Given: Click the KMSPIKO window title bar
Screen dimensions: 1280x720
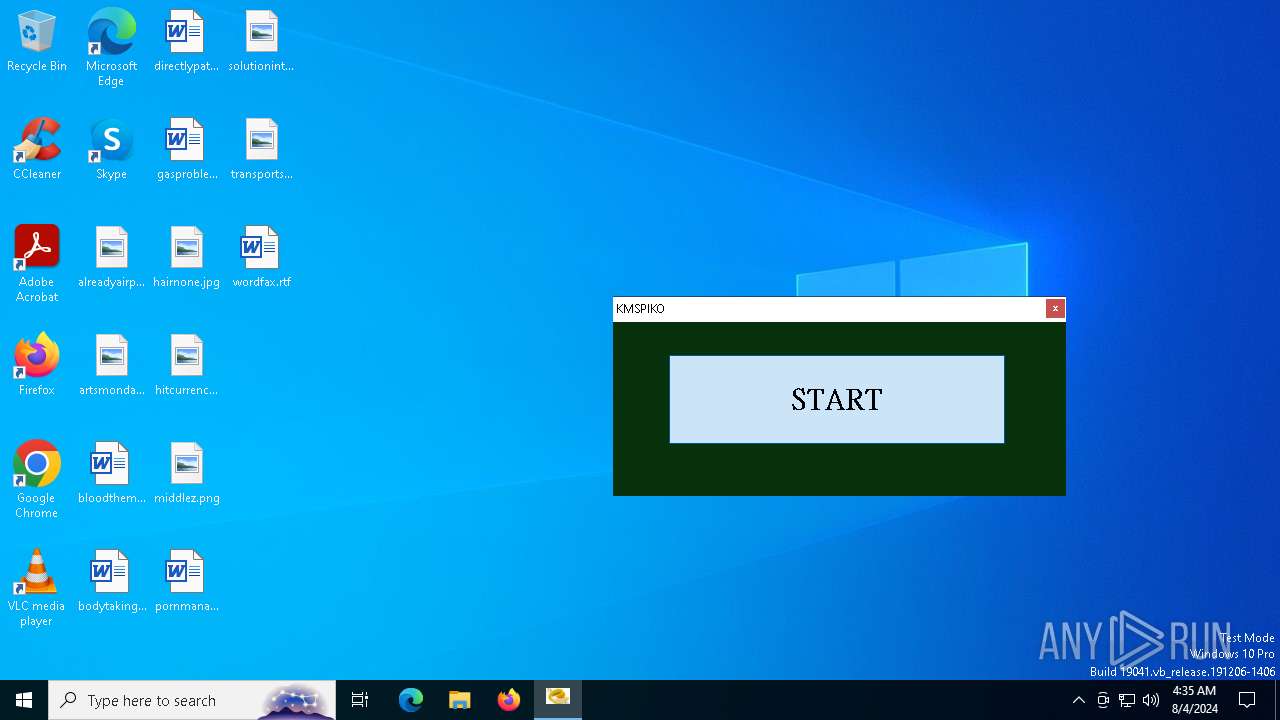Looking at the screenshot, I should pyautogui.click(x=829, y=309).
